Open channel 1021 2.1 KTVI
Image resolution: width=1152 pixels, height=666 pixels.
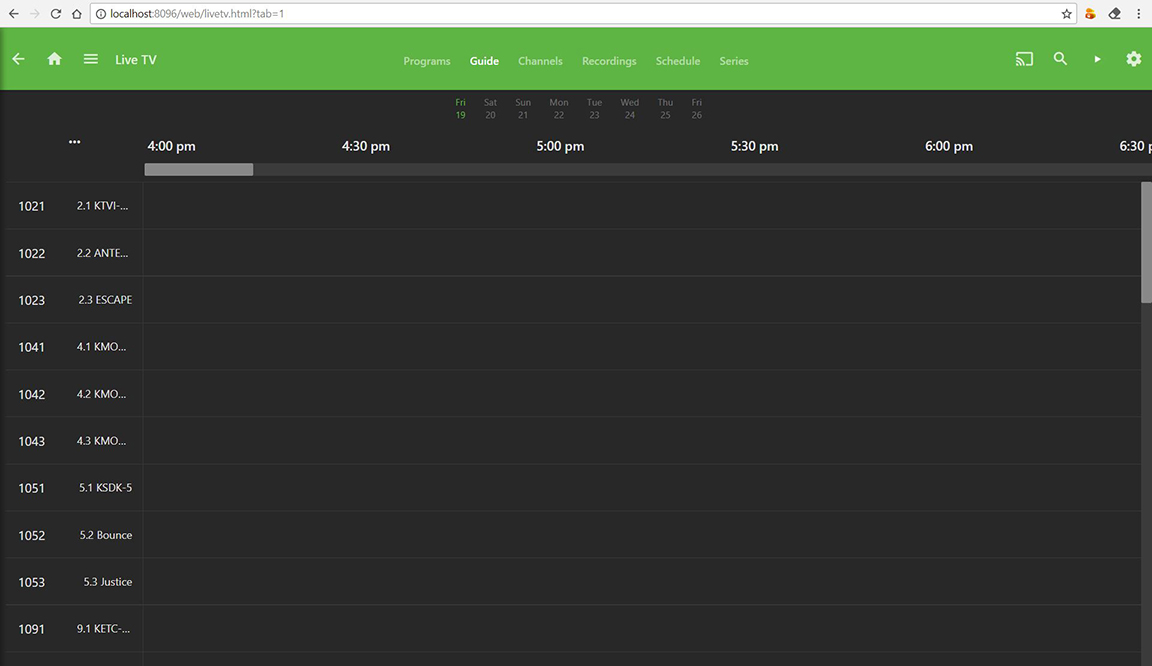[73, 206]
